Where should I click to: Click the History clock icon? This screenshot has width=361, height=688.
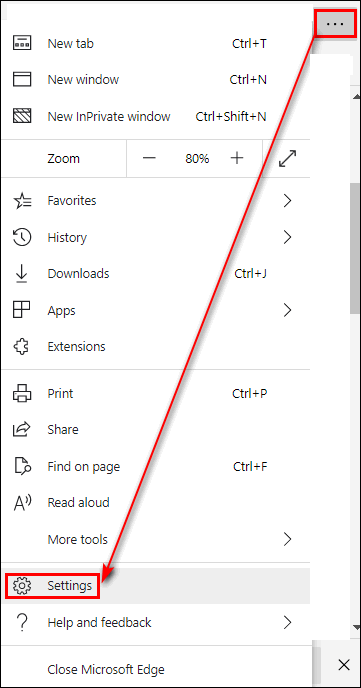[22, 237]
